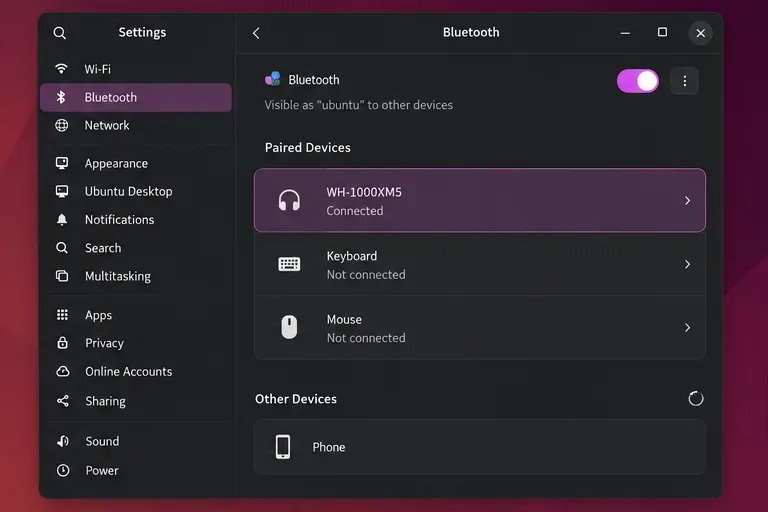Close the Settings window
The width and height of the screenshot is (768, 512).
click(x=700, y=33)
